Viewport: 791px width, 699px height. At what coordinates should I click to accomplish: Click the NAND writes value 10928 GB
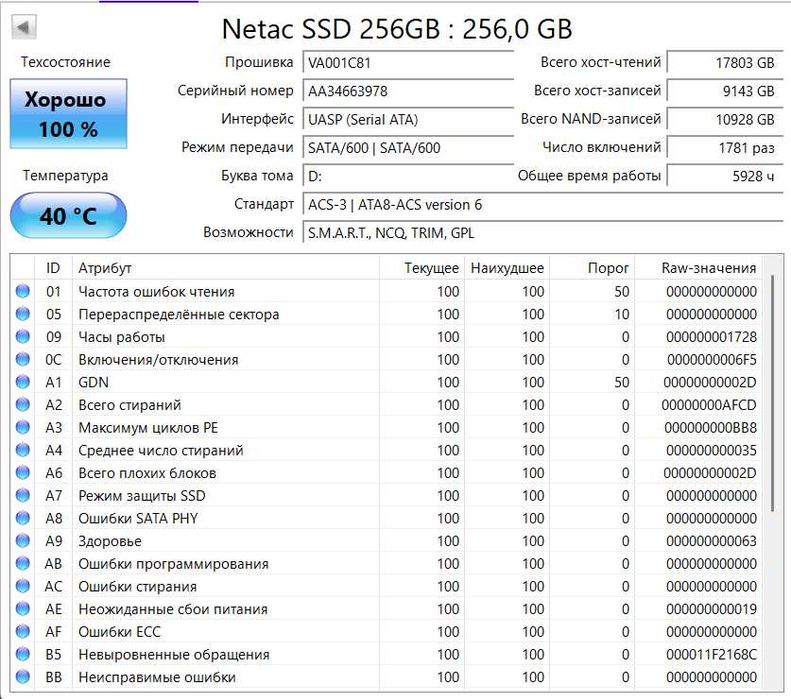[725, 119]
